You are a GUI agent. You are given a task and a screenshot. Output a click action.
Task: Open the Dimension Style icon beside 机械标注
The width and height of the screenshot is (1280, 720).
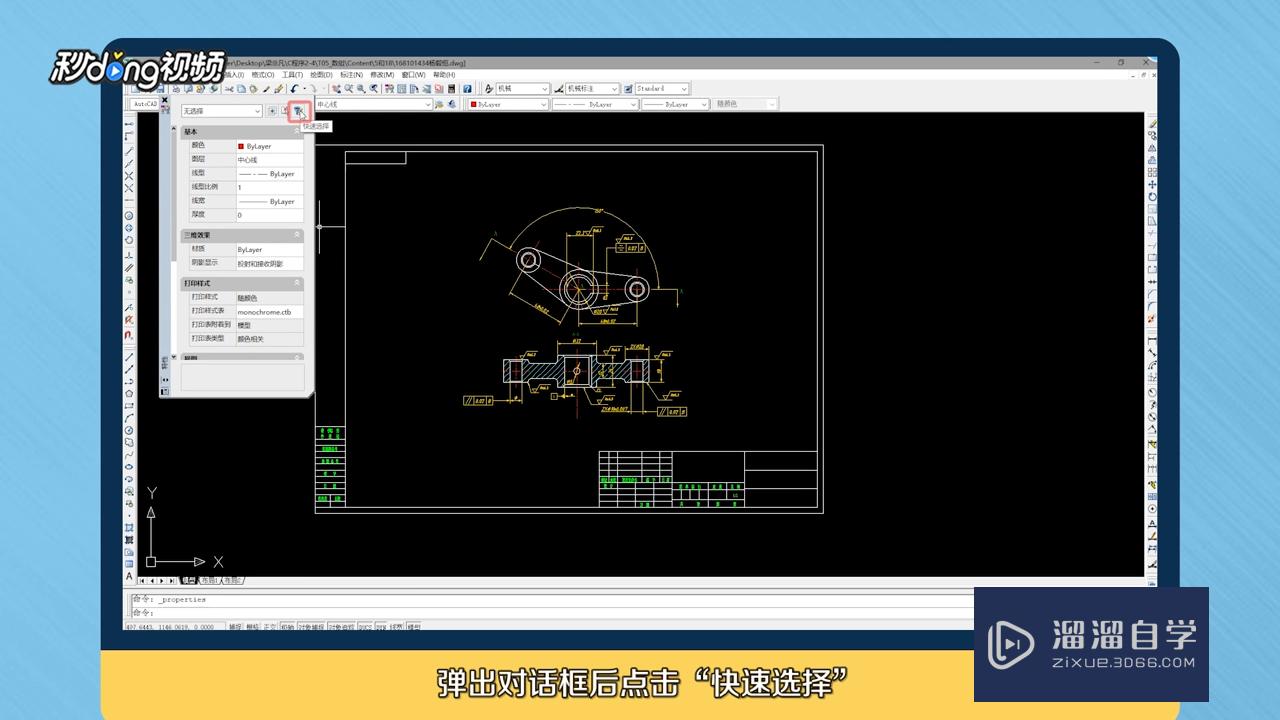[x=559, y=89]
